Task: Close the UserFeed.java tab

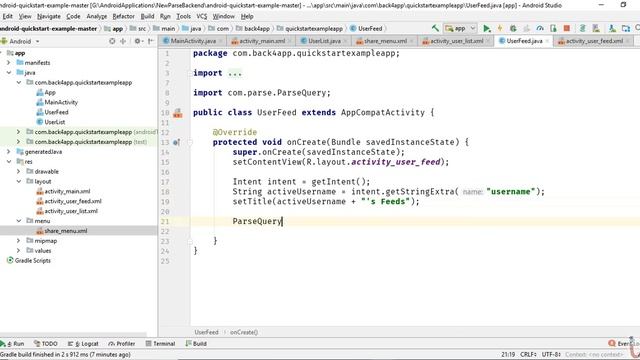Action: [x=547, y=41]
